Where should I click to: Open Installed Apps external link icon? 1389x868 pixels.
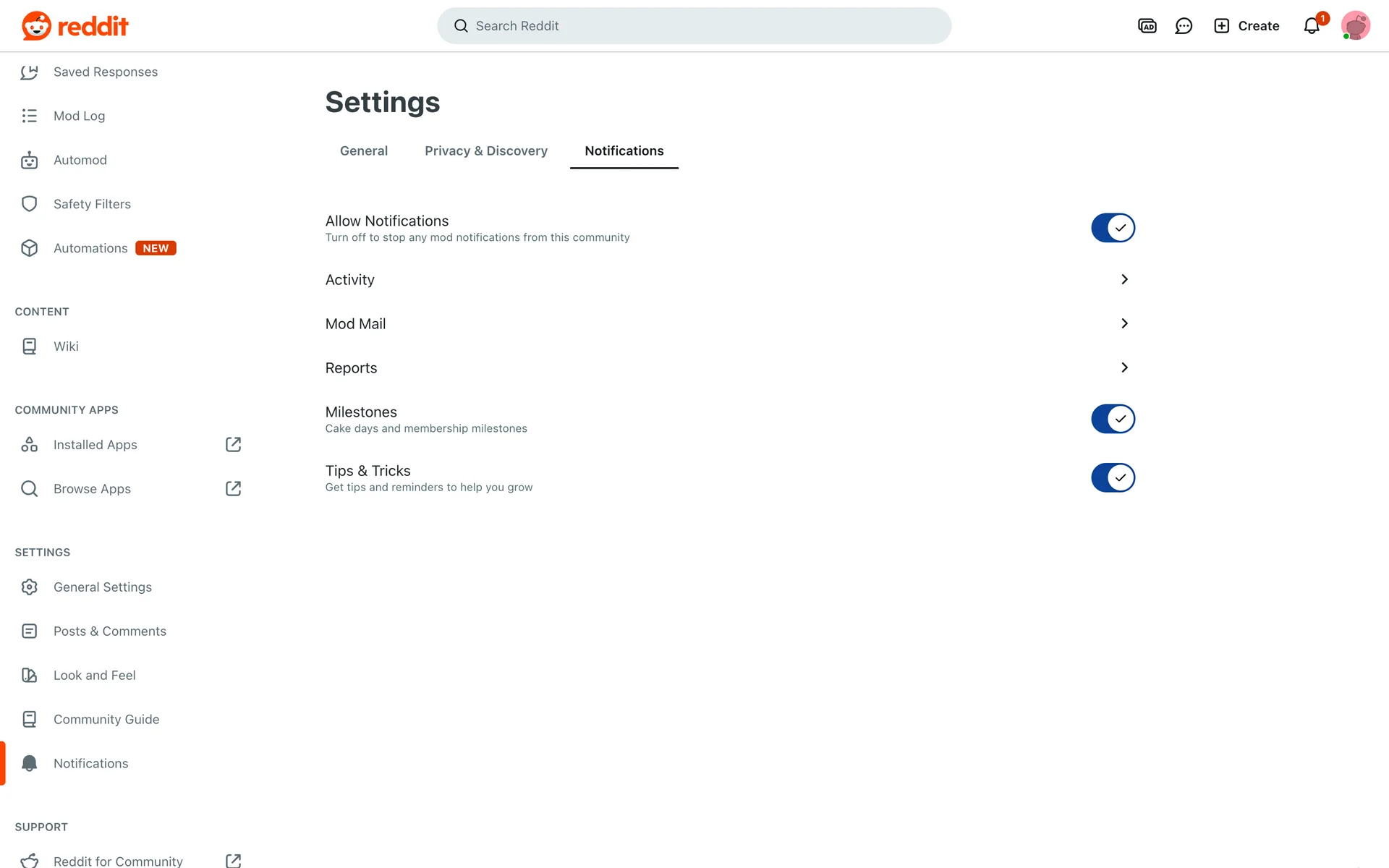(x=233, y=445)
